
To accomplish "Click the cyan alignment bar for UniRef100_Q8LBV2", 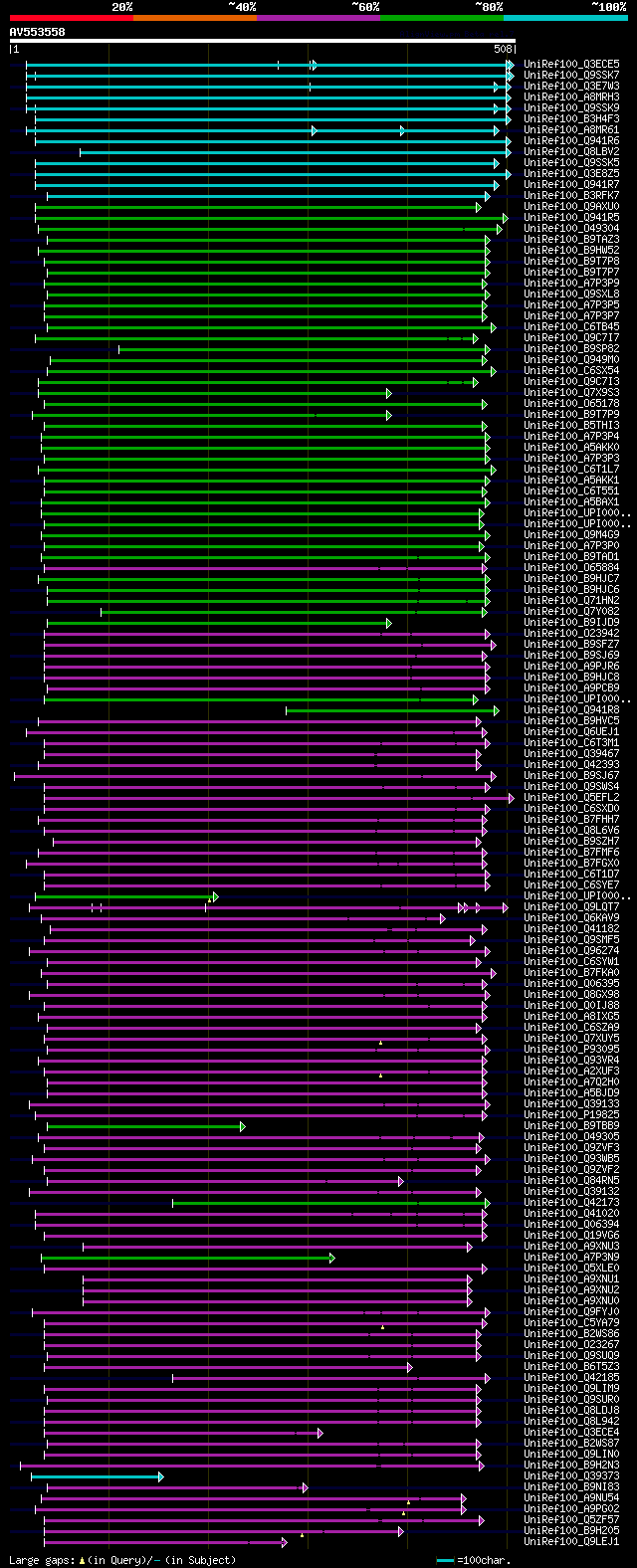I will (x=296, y=152).
